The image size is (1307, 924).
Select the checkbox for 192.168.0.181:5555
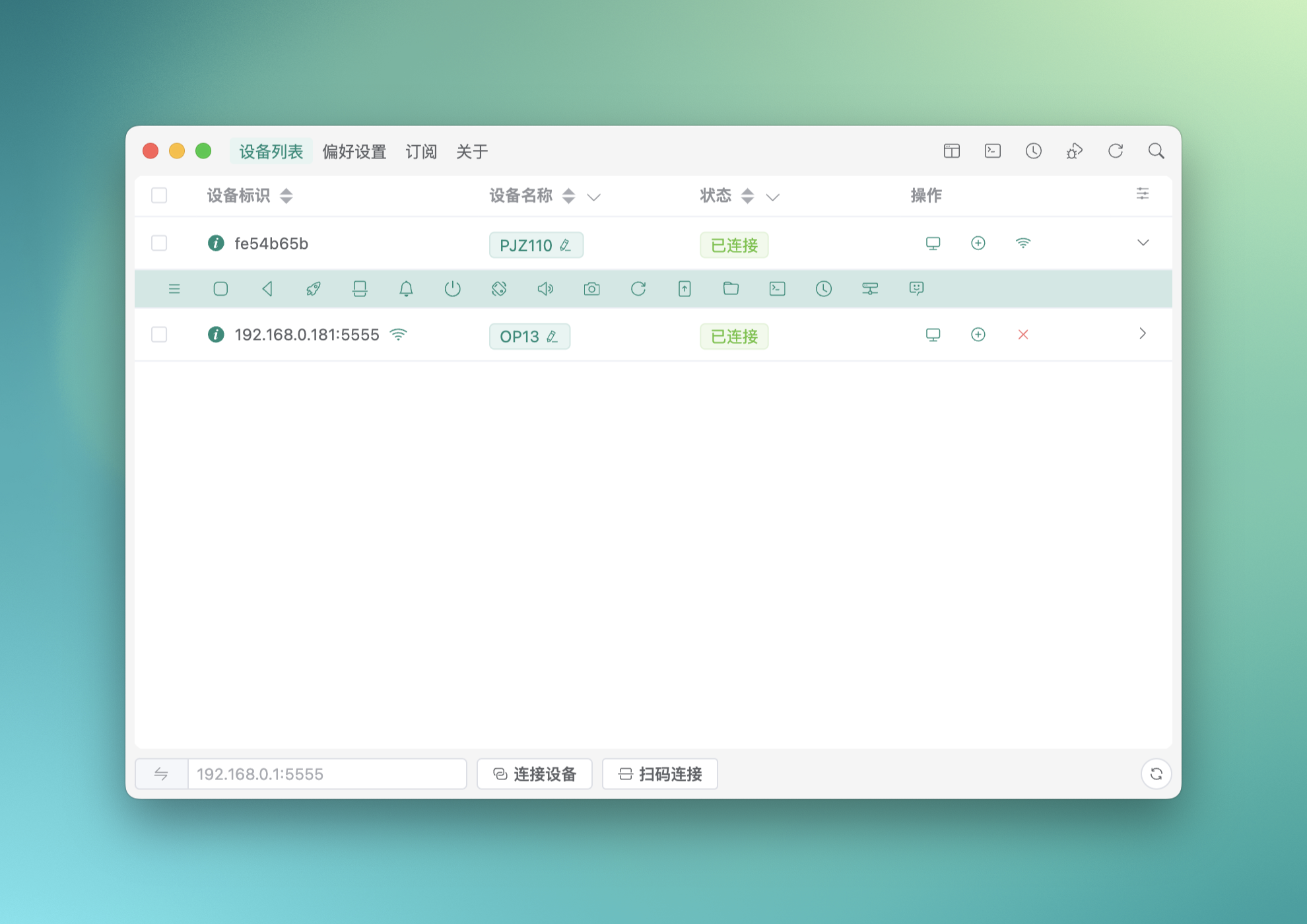pos(159,335)
